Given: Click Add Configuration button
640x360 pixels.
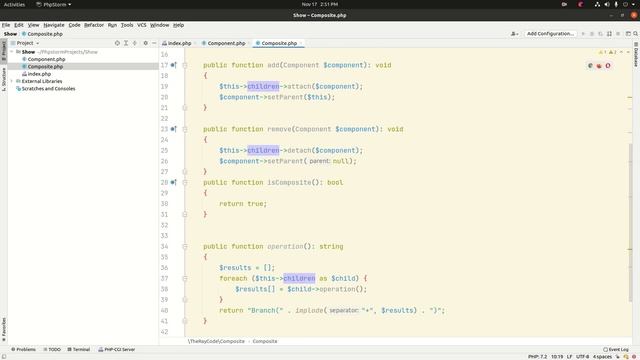Looking at the screenshot, I should click(x=550, y=33).
